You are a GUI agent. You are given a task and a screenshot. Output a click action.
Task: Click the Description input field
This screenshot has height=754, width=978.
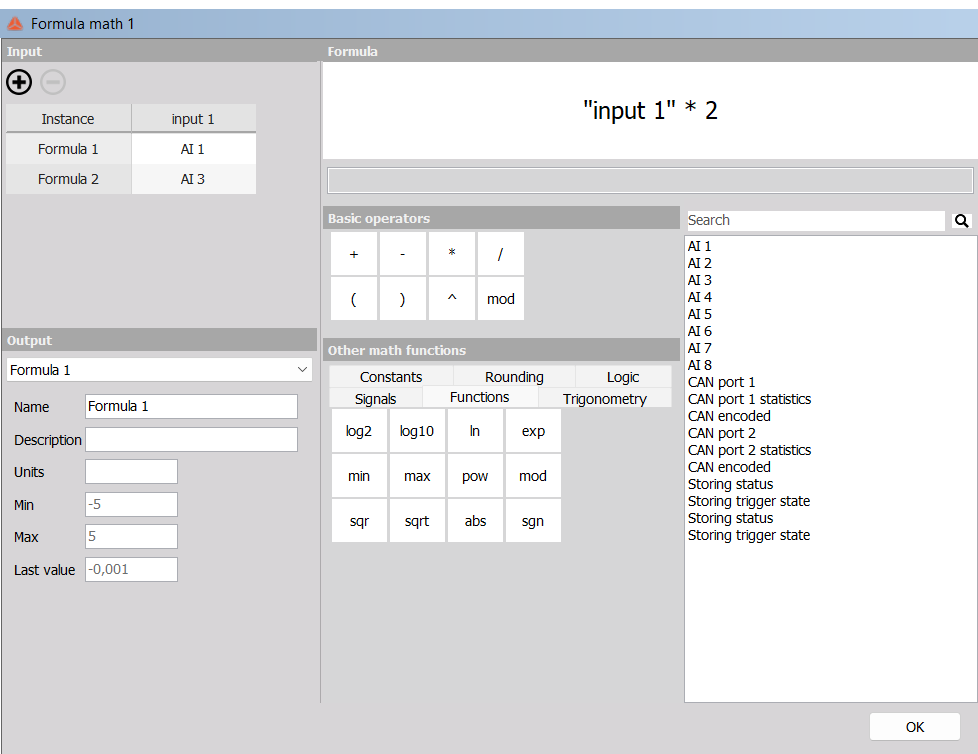[x=191, y=440]
